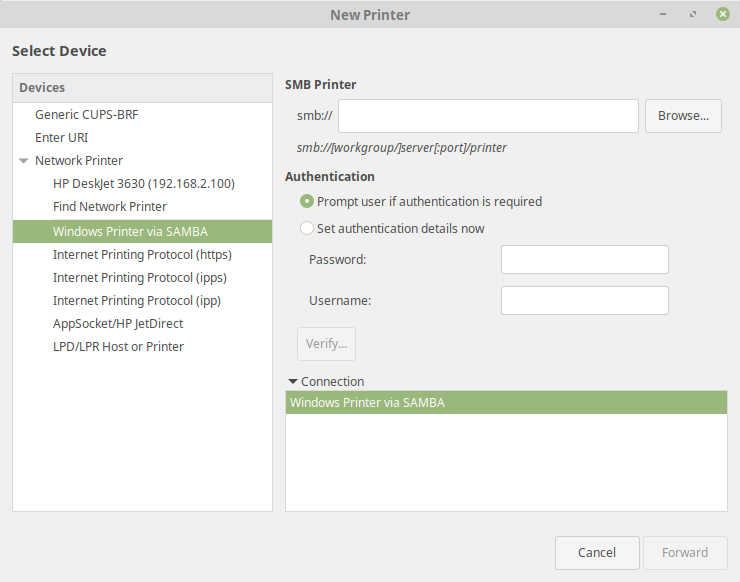740x582 pixels.
Task: Select Internet Printing Protocol (https)
Action: pos(142,255)
